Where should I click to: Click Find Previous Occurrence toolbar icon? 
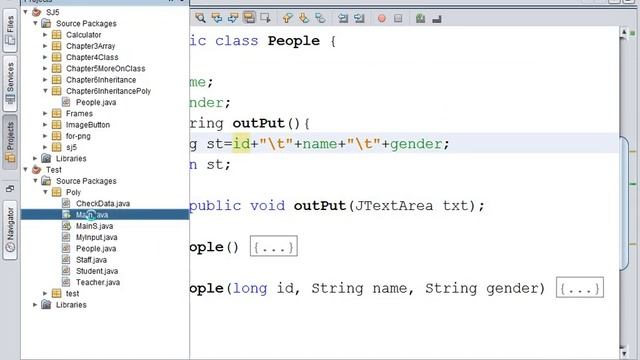tap(216, 18)
